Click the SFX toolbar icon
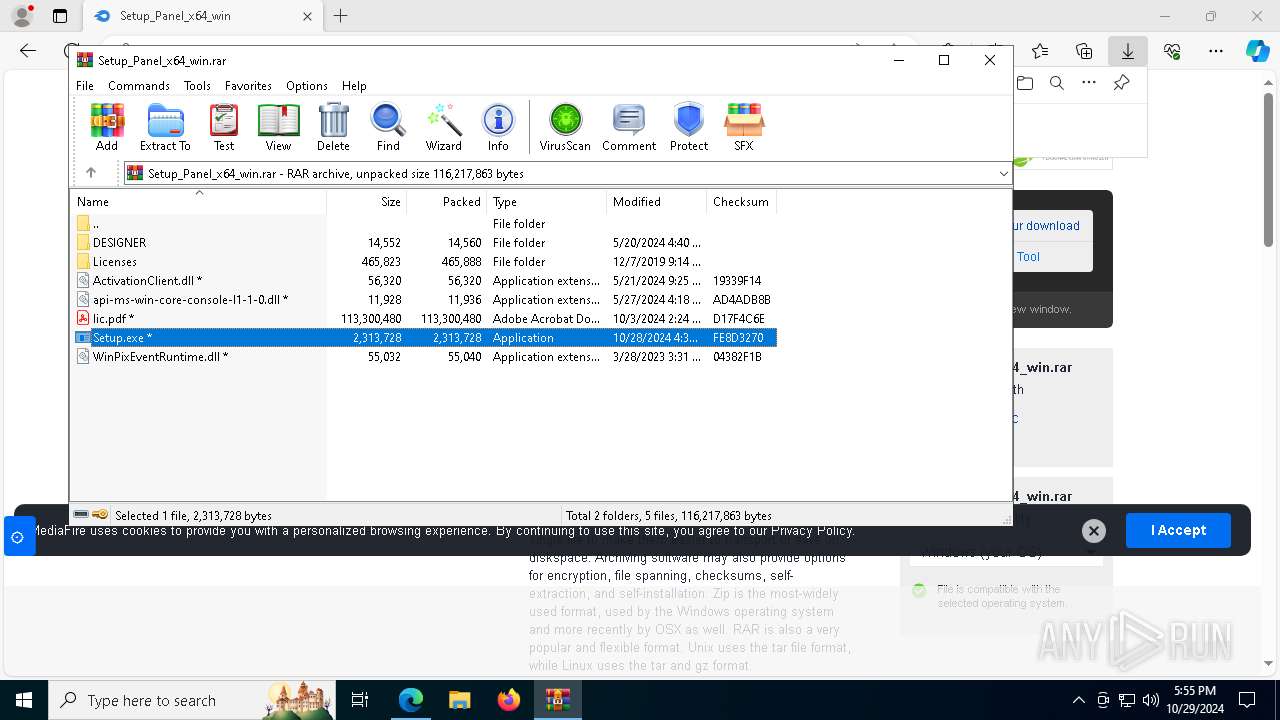The height and width of the screenshot is (720, 1280). (744, 127)
